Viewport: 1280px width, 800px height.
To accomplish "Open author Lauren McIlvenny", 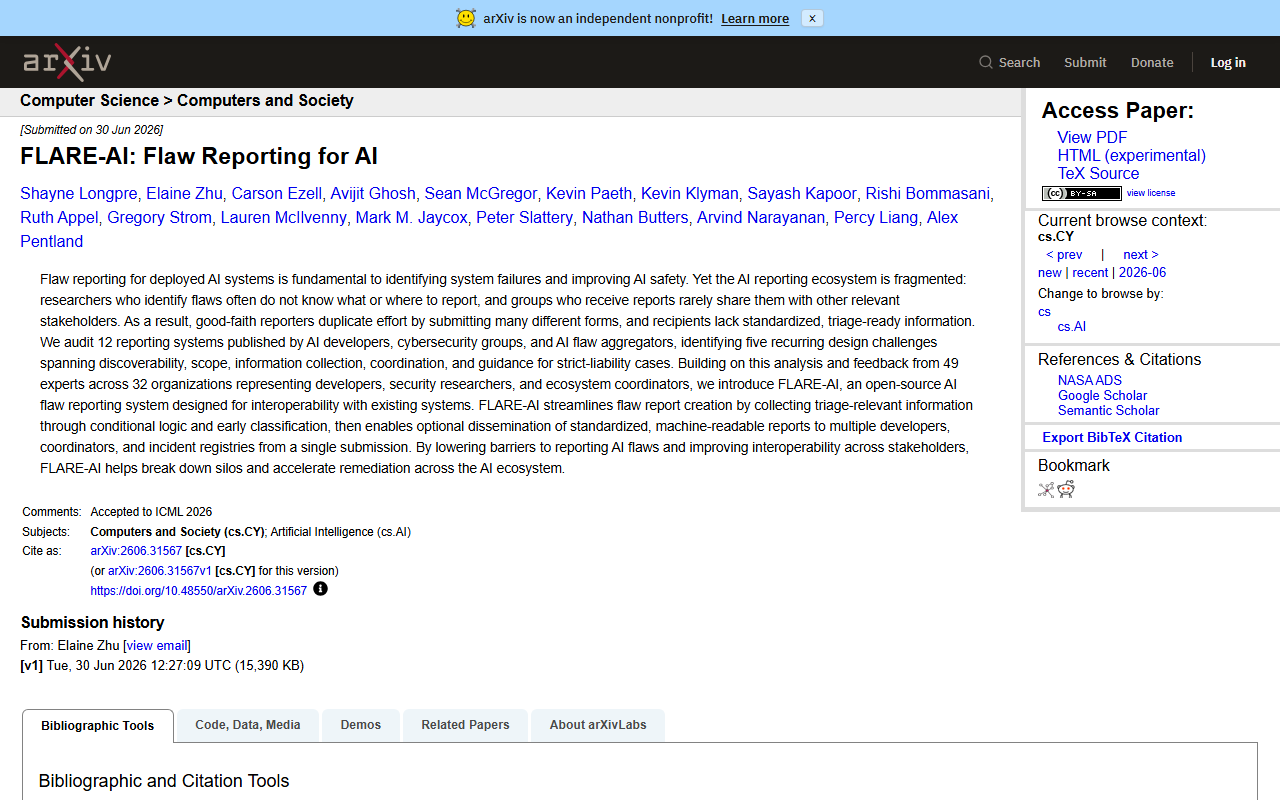I will (x=284, y=217).
